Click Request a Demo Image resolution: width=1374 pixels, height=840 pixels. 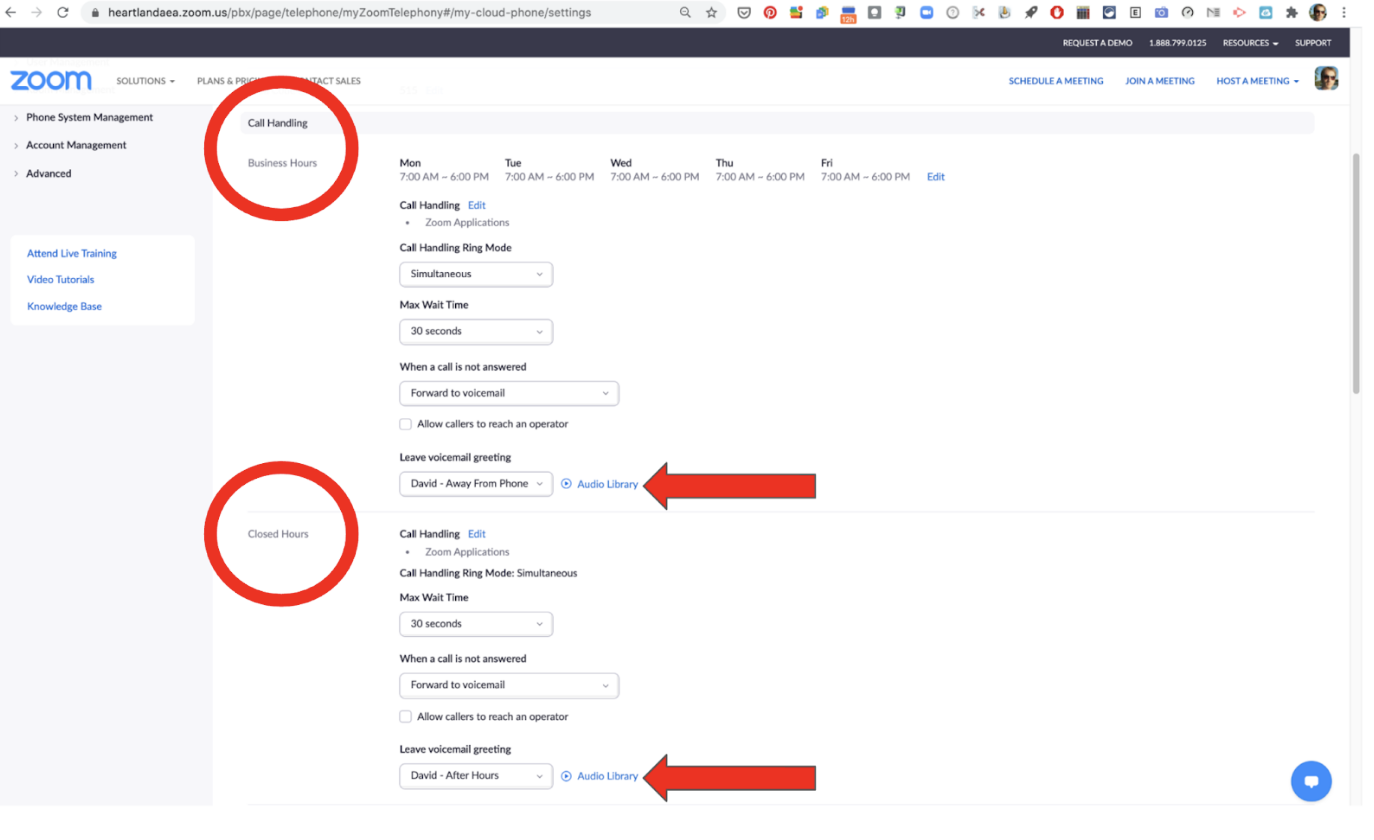[x=1097, y=43]
